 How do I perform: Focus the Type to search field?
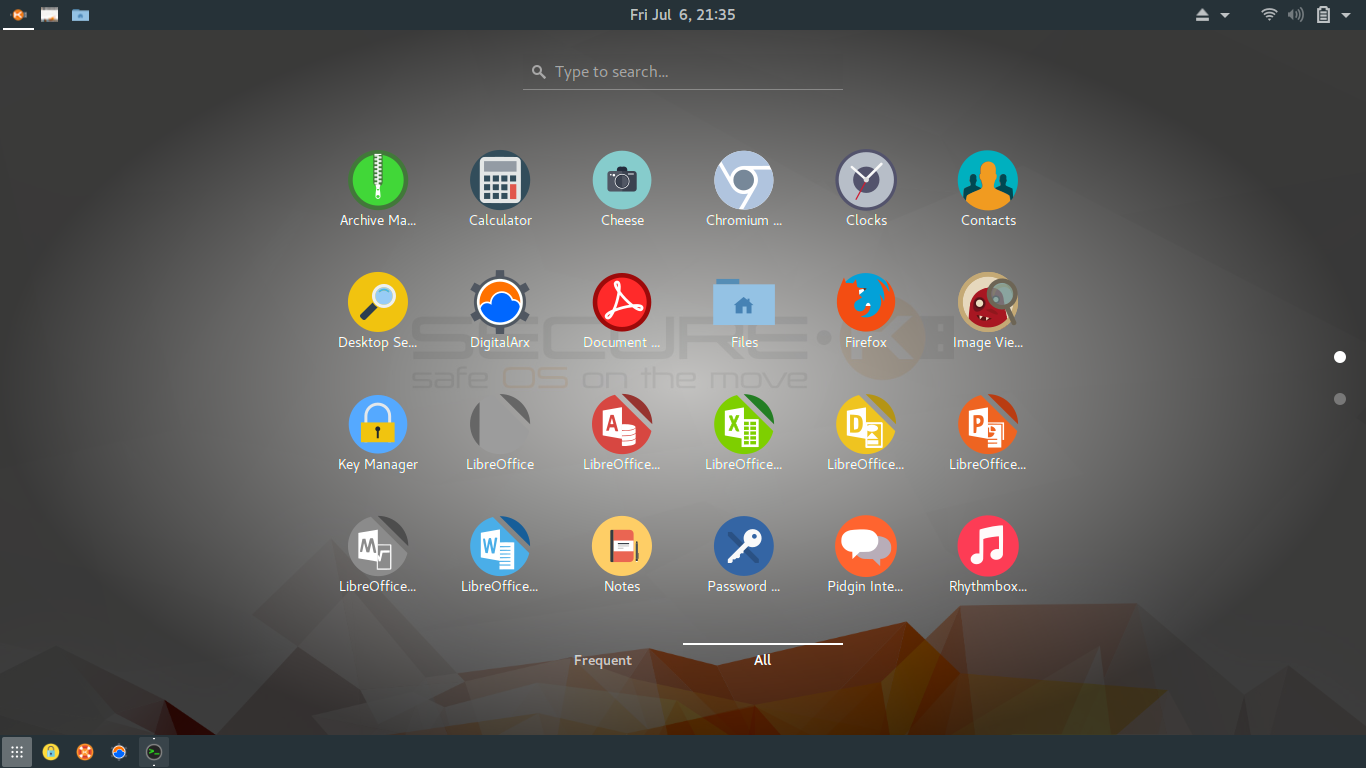683,72
